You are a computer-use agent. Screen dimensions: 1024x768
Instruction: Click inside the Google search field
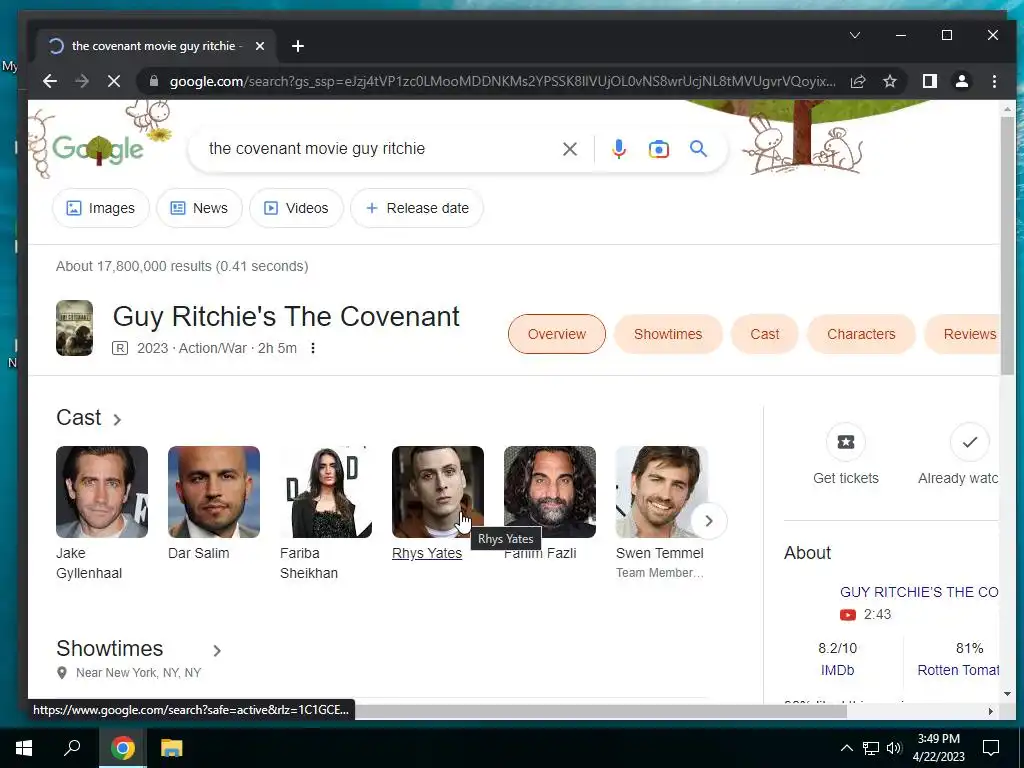pos(379,149)
